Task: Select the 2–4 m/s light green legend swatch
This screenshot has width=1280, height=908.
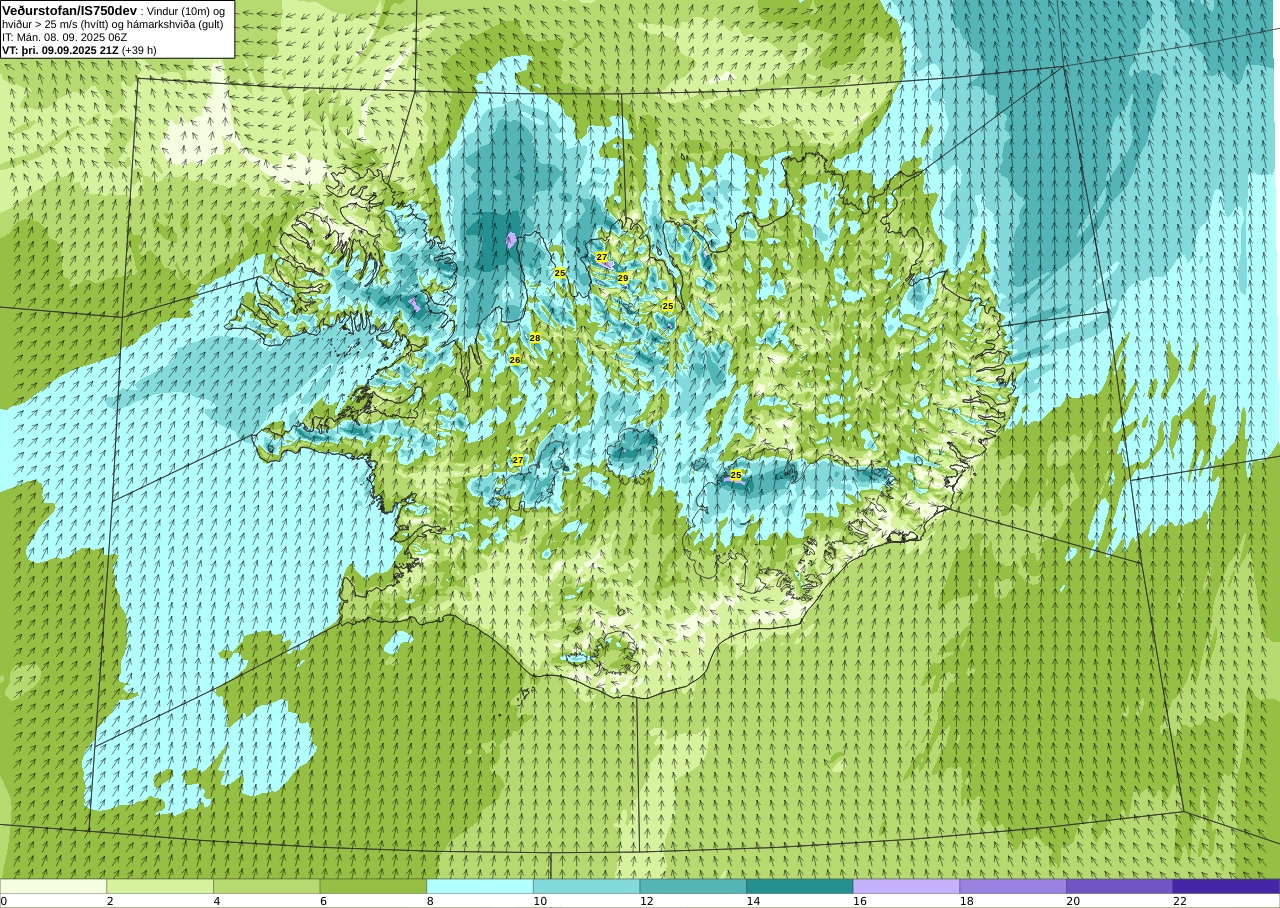Action: click(x=160, y=886)
